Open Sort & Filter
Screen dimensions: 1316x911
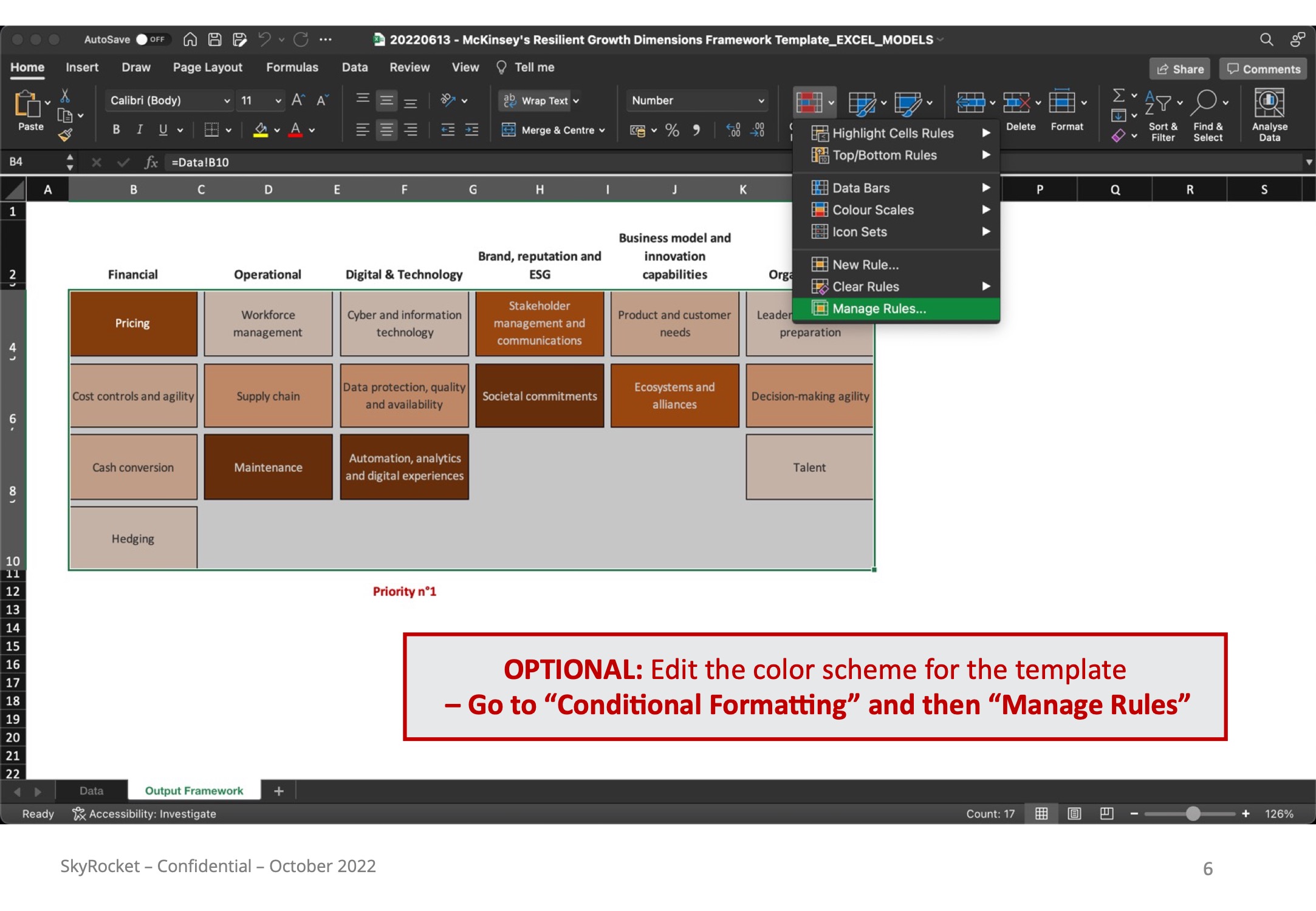1163,115
